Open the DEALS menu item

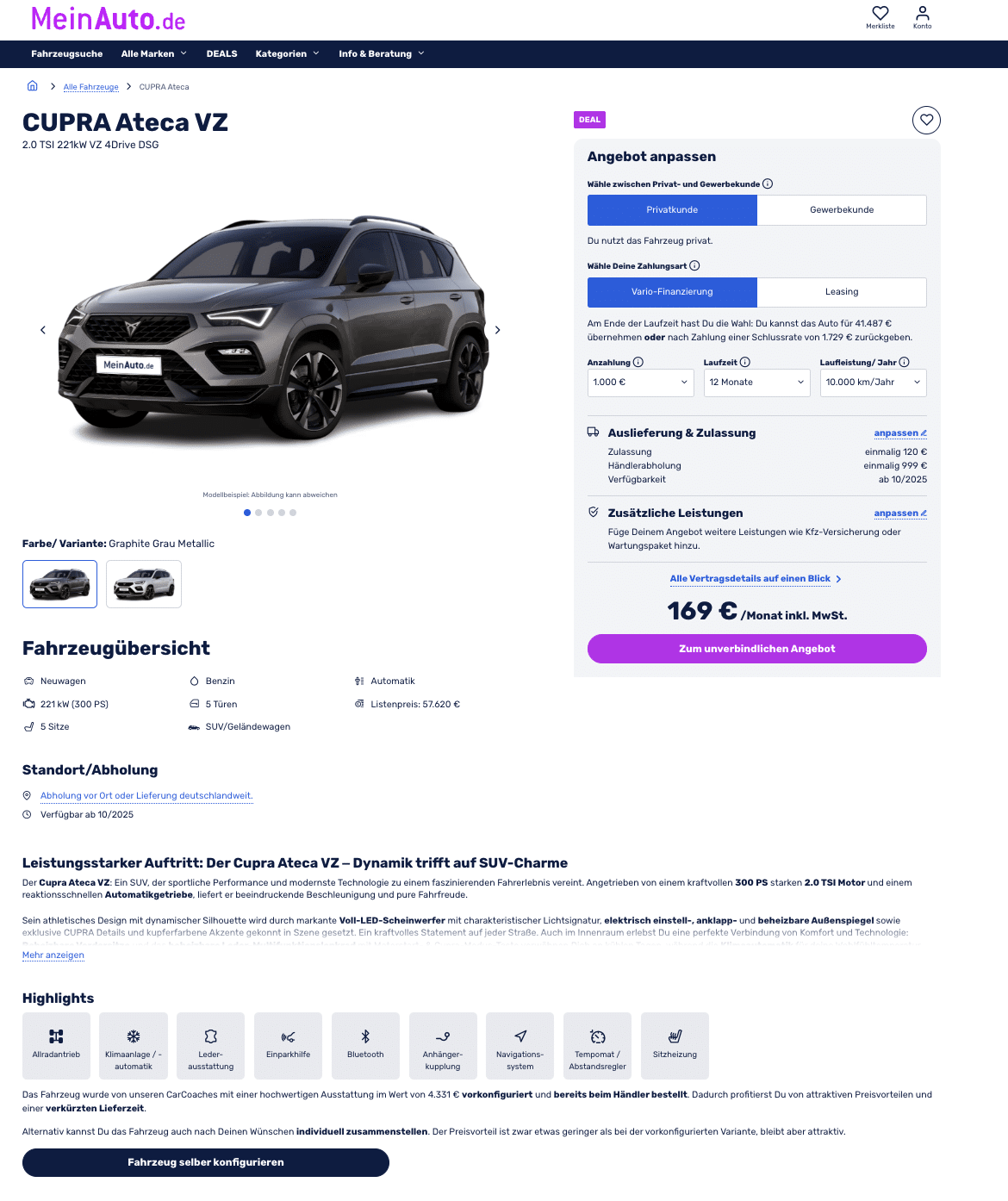[221, 53]
